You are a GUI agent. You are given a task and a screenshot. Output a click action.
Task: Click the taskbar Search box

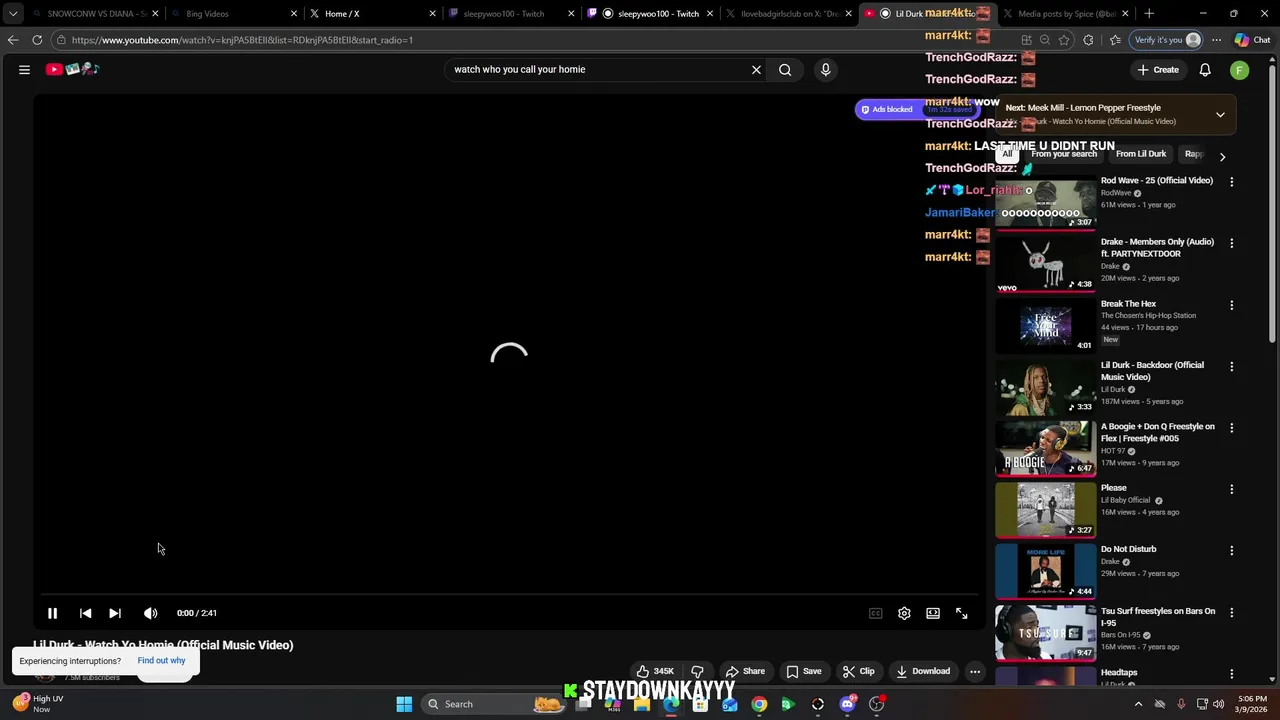(x=494, y=704)
